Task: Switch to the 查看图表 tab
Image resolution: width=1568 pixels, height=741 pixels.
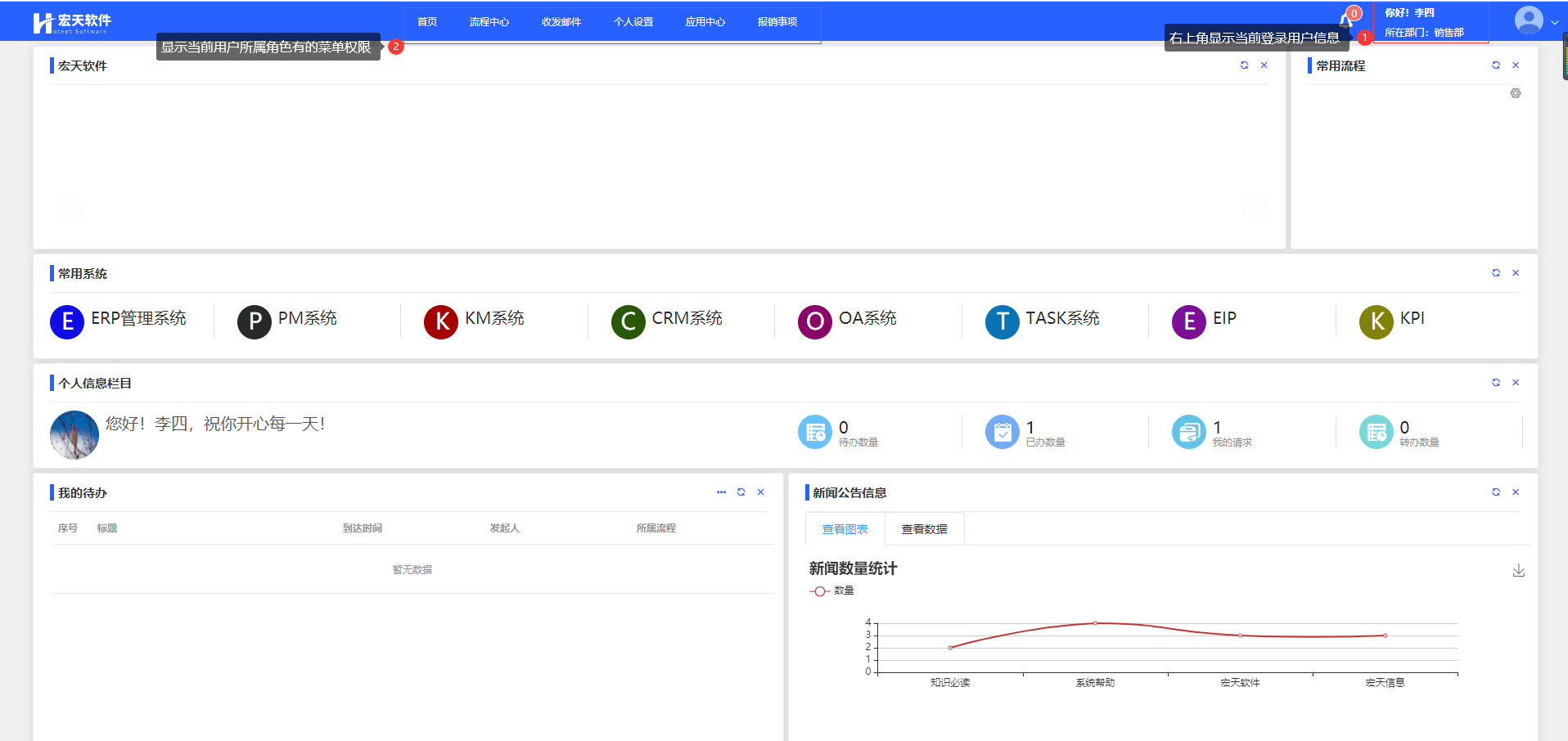Action: pos(845,529)
